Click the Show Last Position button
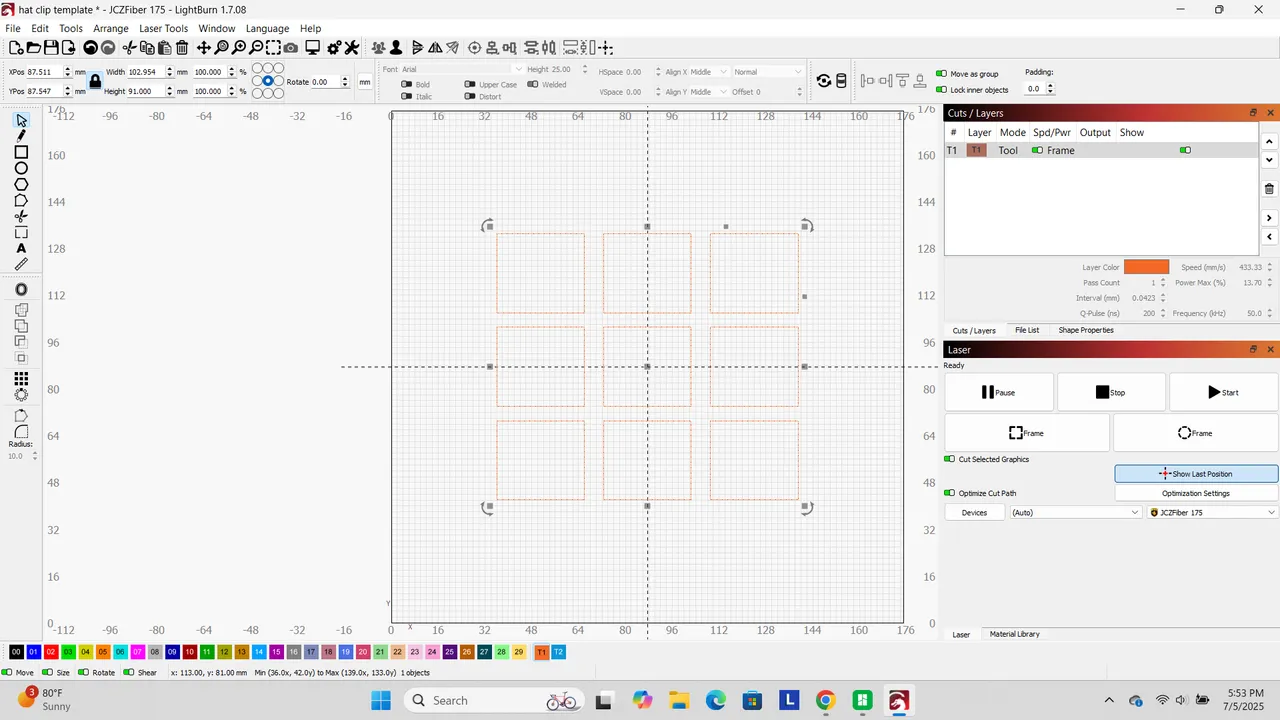 [x=1196, y=474]
